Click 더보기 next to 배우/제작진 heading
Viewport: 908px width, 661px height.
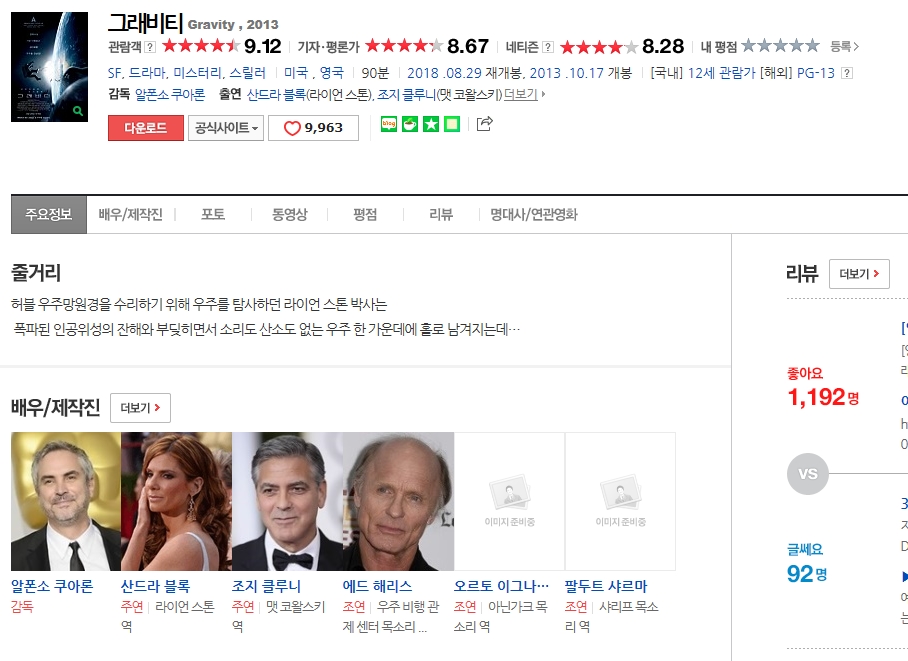tap(140, 408)
